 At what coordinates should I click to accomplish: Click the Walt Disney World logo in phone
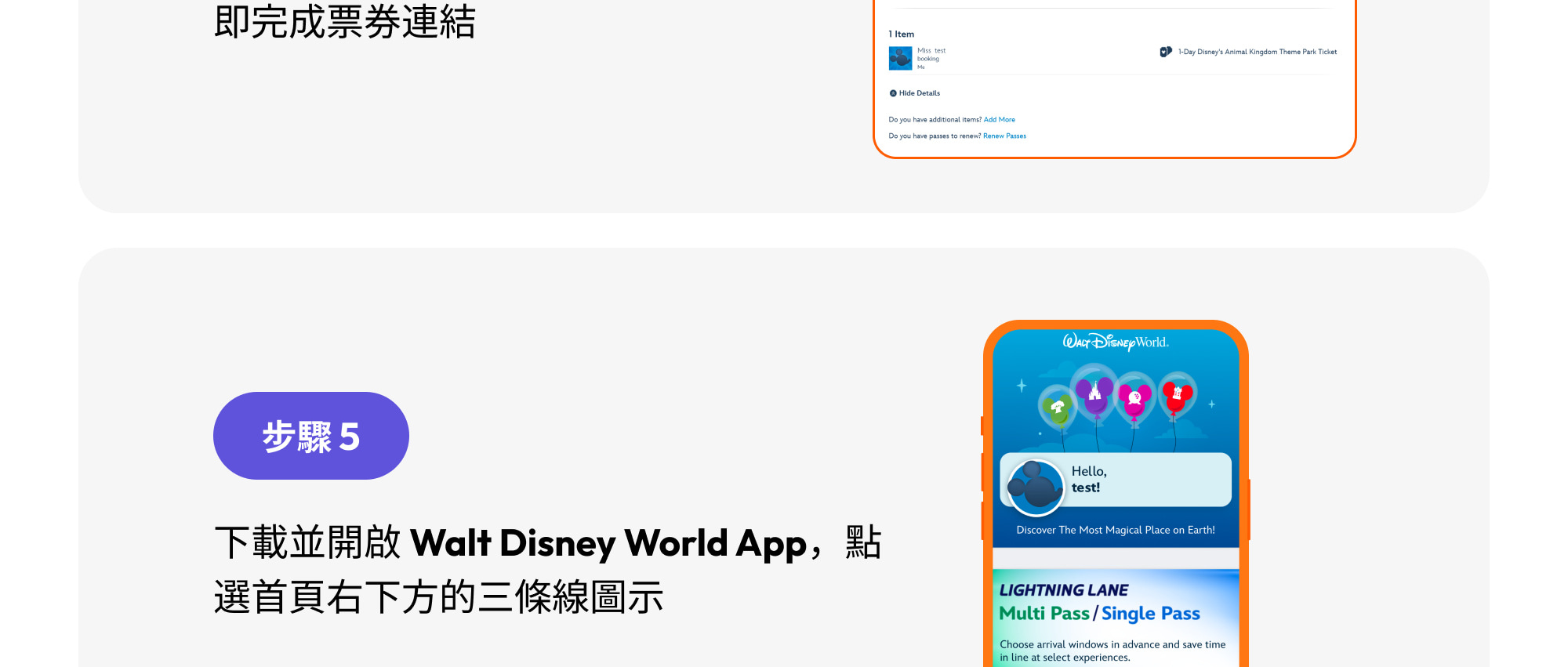coord(1116,342)
